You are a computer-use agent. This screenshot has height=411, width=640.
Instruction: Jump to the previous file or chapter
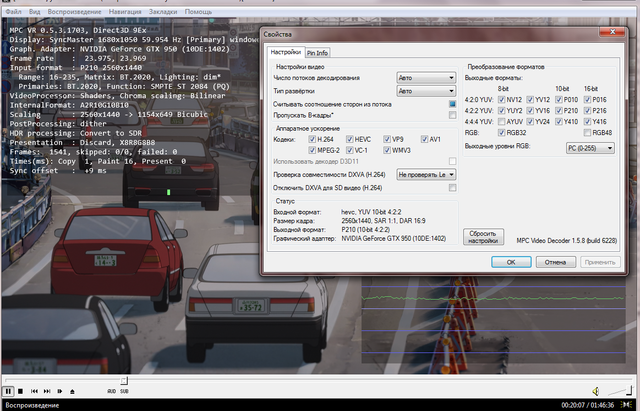point(34,391)
